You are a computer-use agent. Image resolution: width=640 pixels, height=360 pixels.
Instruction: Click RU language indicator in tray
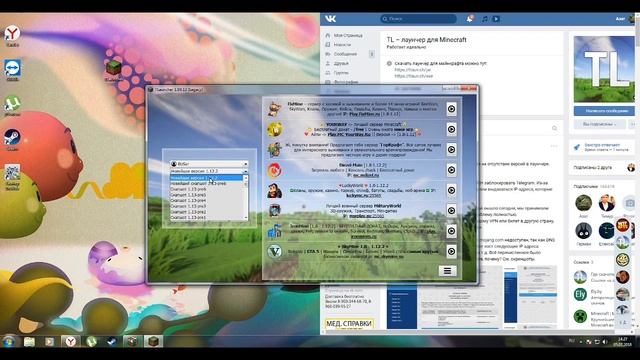pos(572,340)
